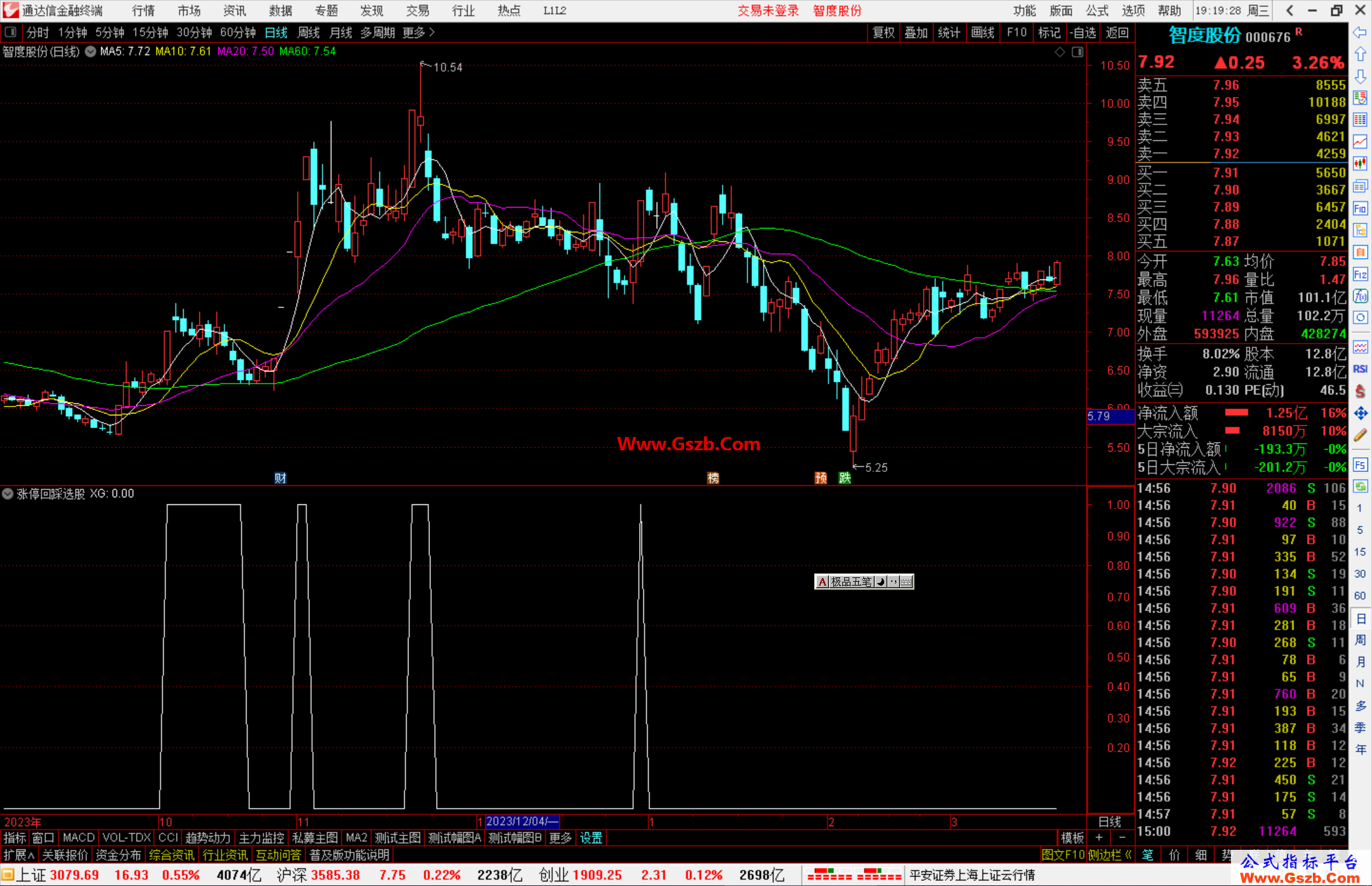This screenshot has height=886, width=1372.
Task: Select the 周 weekly period in sidebar
Action: [1360, 640]
